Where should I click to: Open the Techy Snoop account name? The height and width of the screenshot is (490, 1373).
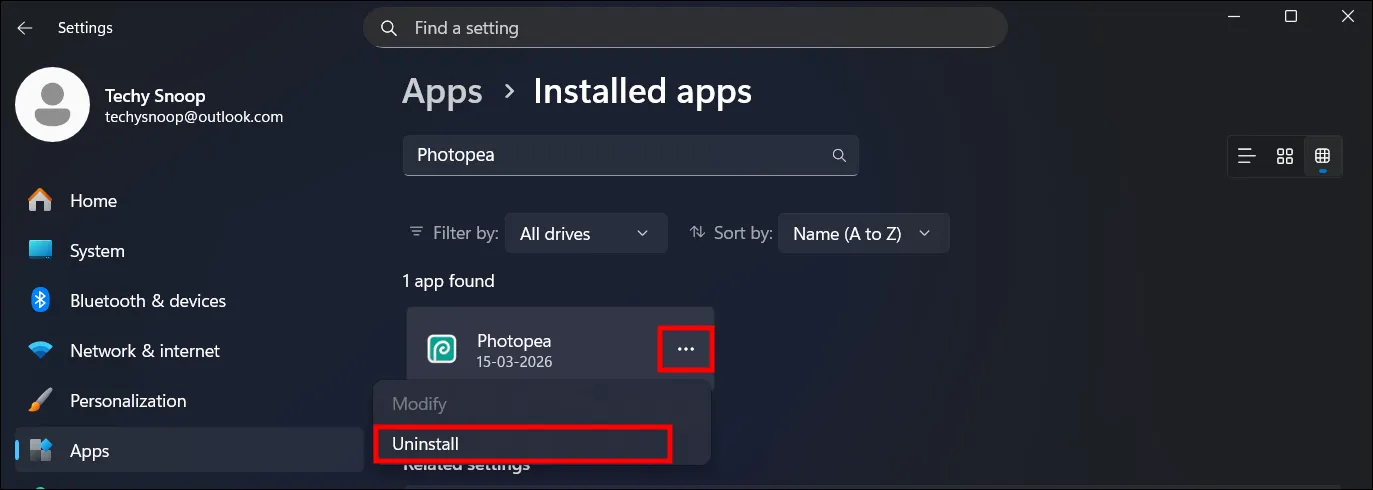click(155, 96)
